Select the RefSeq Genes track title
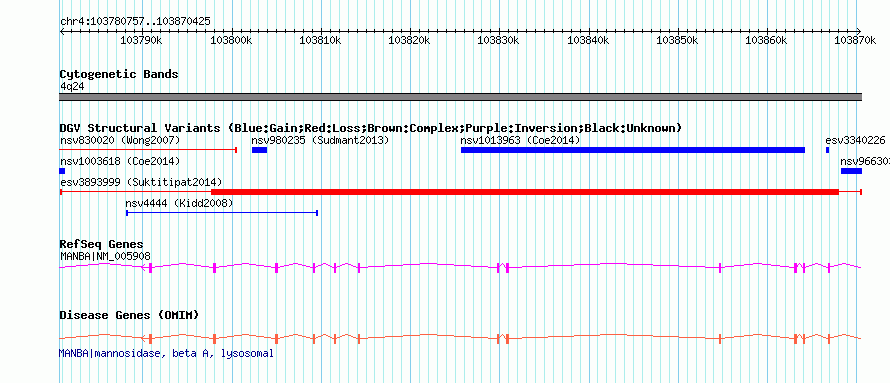890x383 pixels. coord(101,245)
